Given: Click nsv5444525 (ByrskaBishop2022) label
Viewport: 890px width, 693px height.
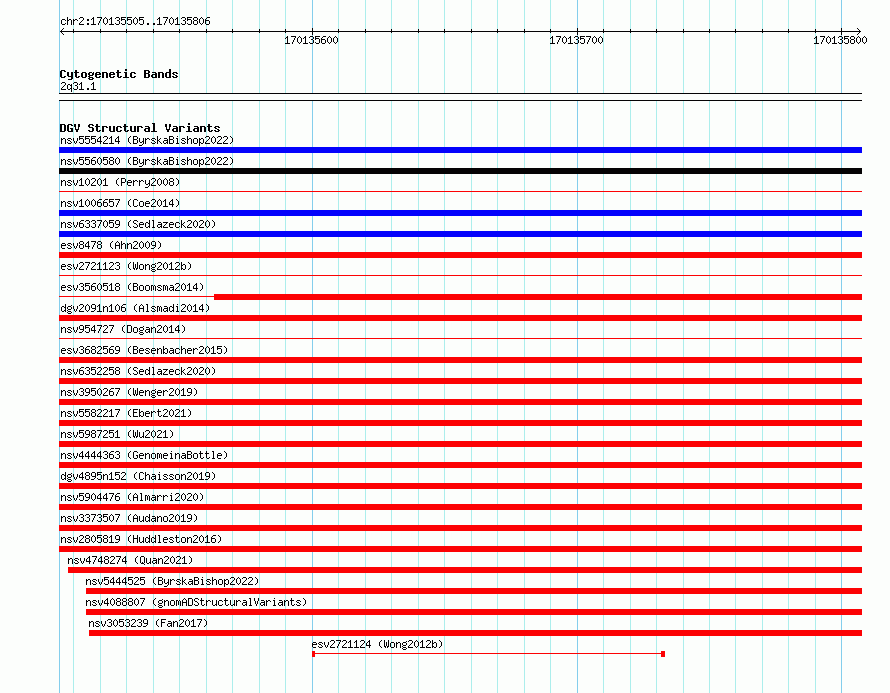Looking at the screenshot, I should [x=172, y=581].
